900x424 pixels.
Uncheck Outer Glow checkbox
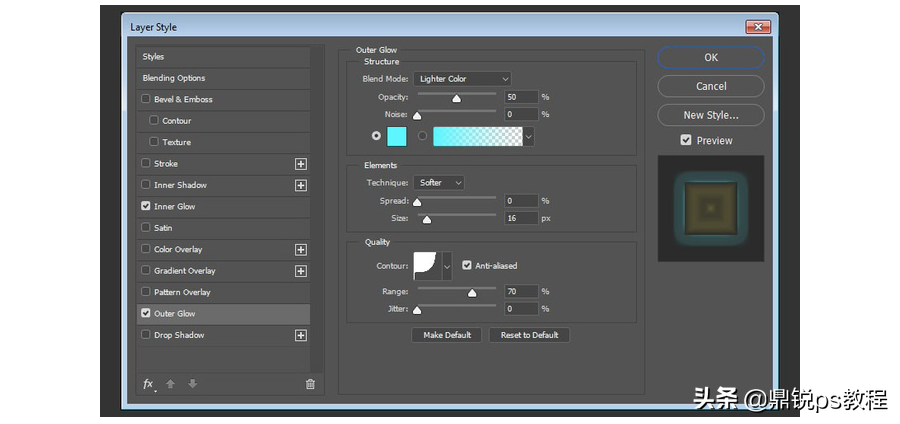click(146, 313)
